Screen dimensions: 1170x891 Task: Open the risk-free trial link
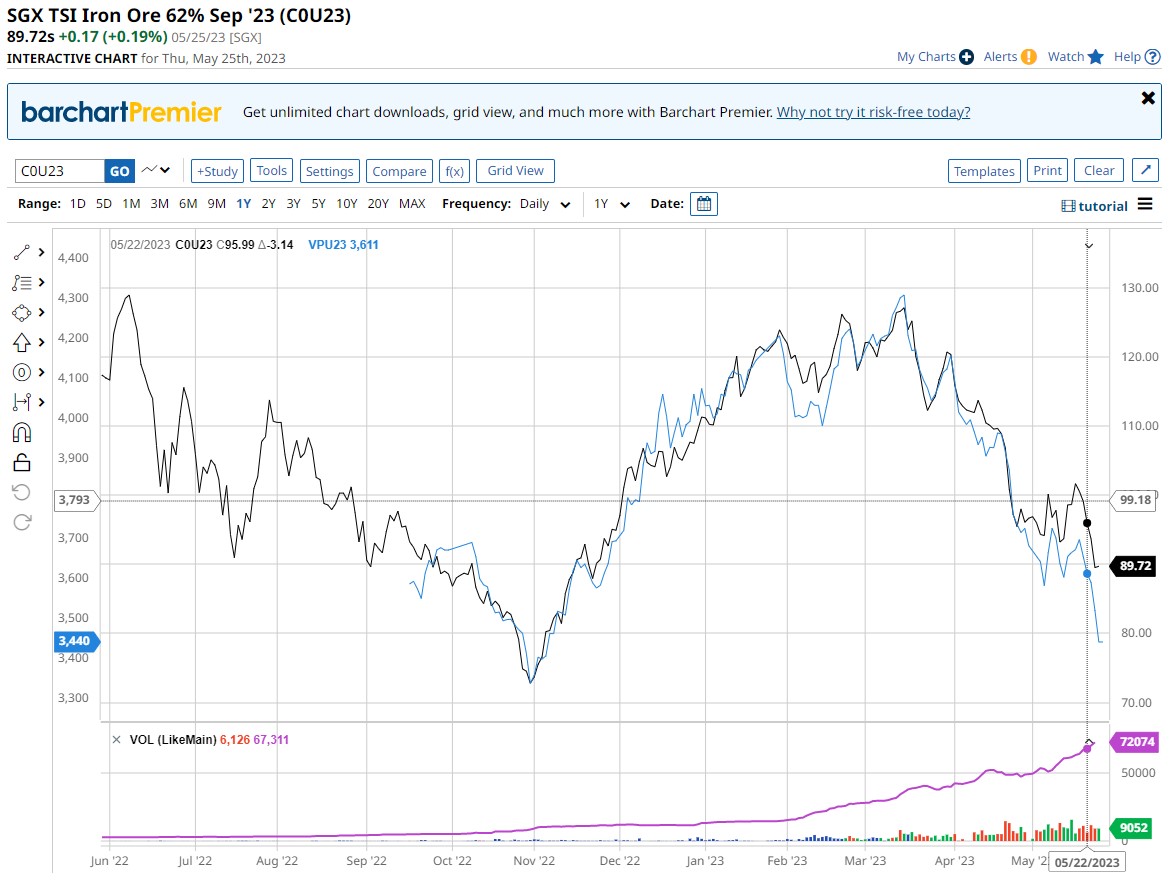coord(873,112)
